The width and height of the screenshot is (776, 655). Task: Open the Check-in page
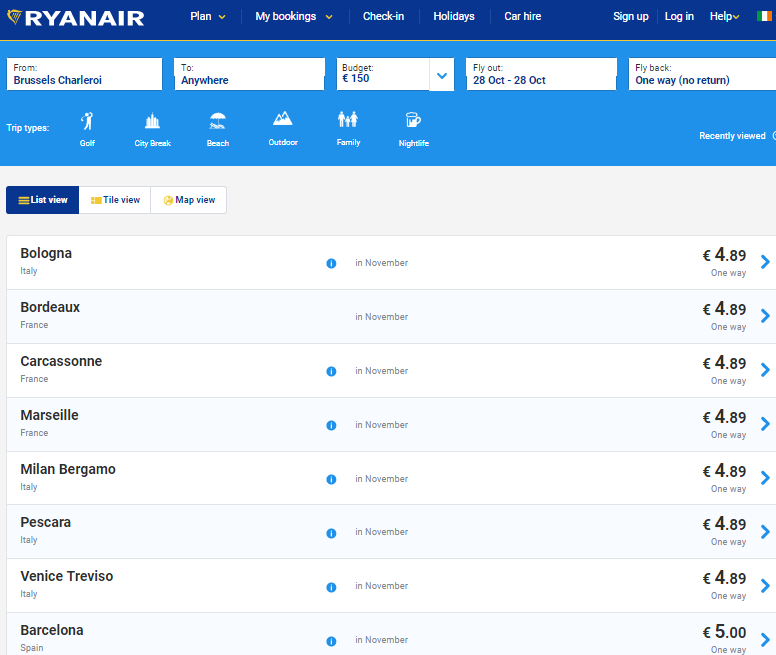(x=384, y=16)
